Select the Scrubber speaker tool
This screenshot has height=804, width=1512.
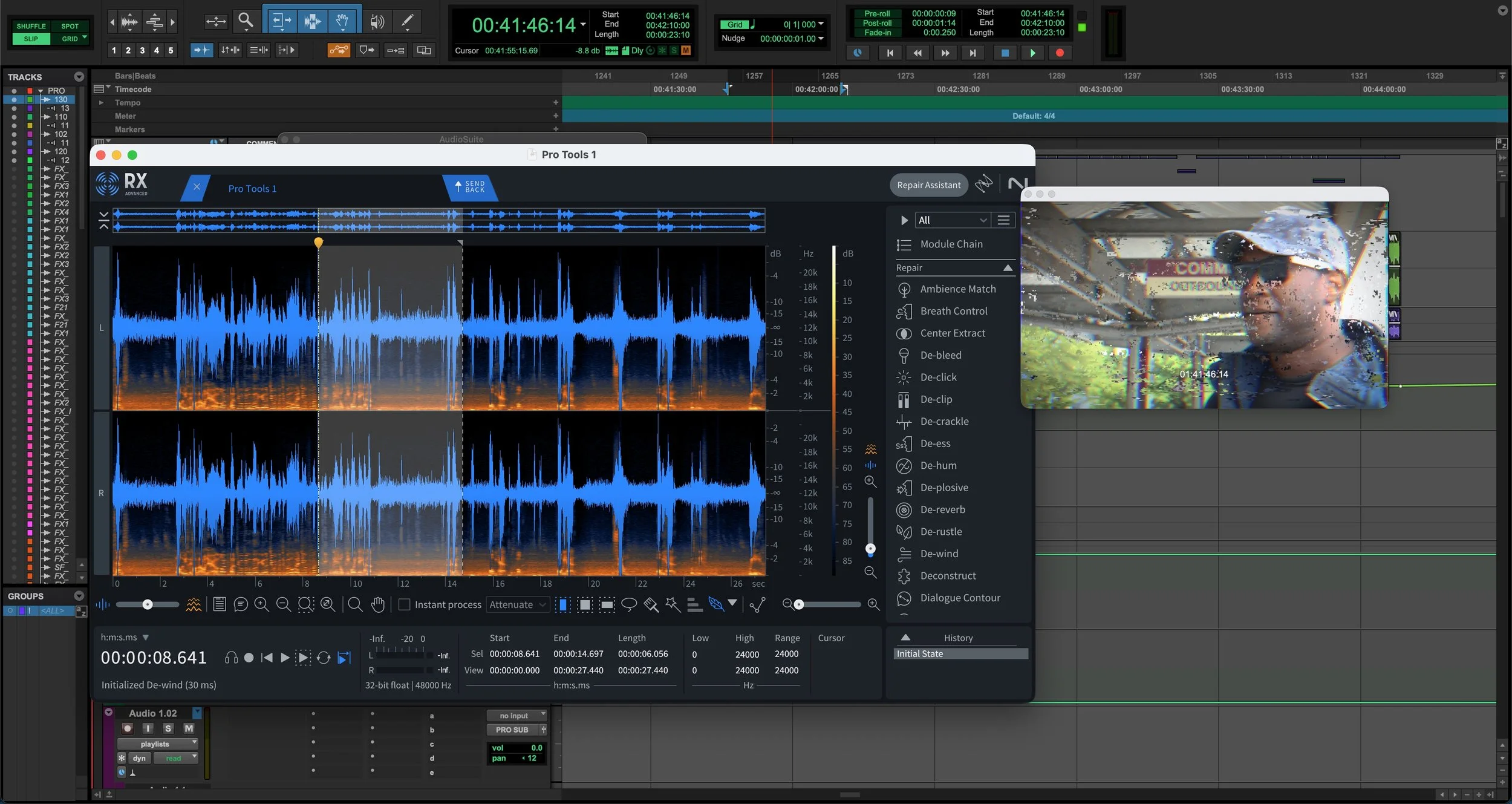377,21
